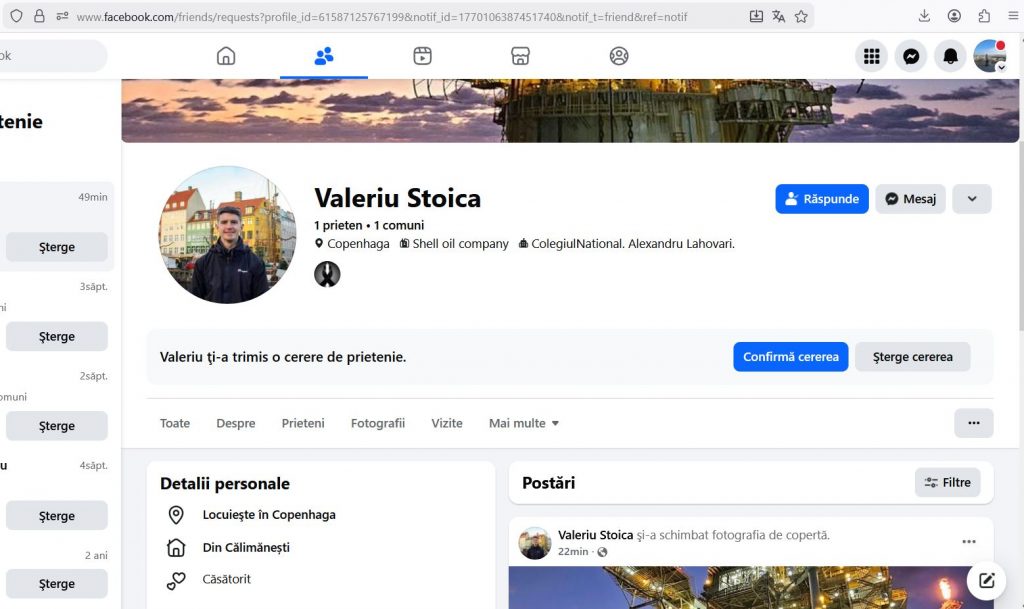The image size is (1024, 609).
Task: Open the notifications bell
Action: pos(950,57)
